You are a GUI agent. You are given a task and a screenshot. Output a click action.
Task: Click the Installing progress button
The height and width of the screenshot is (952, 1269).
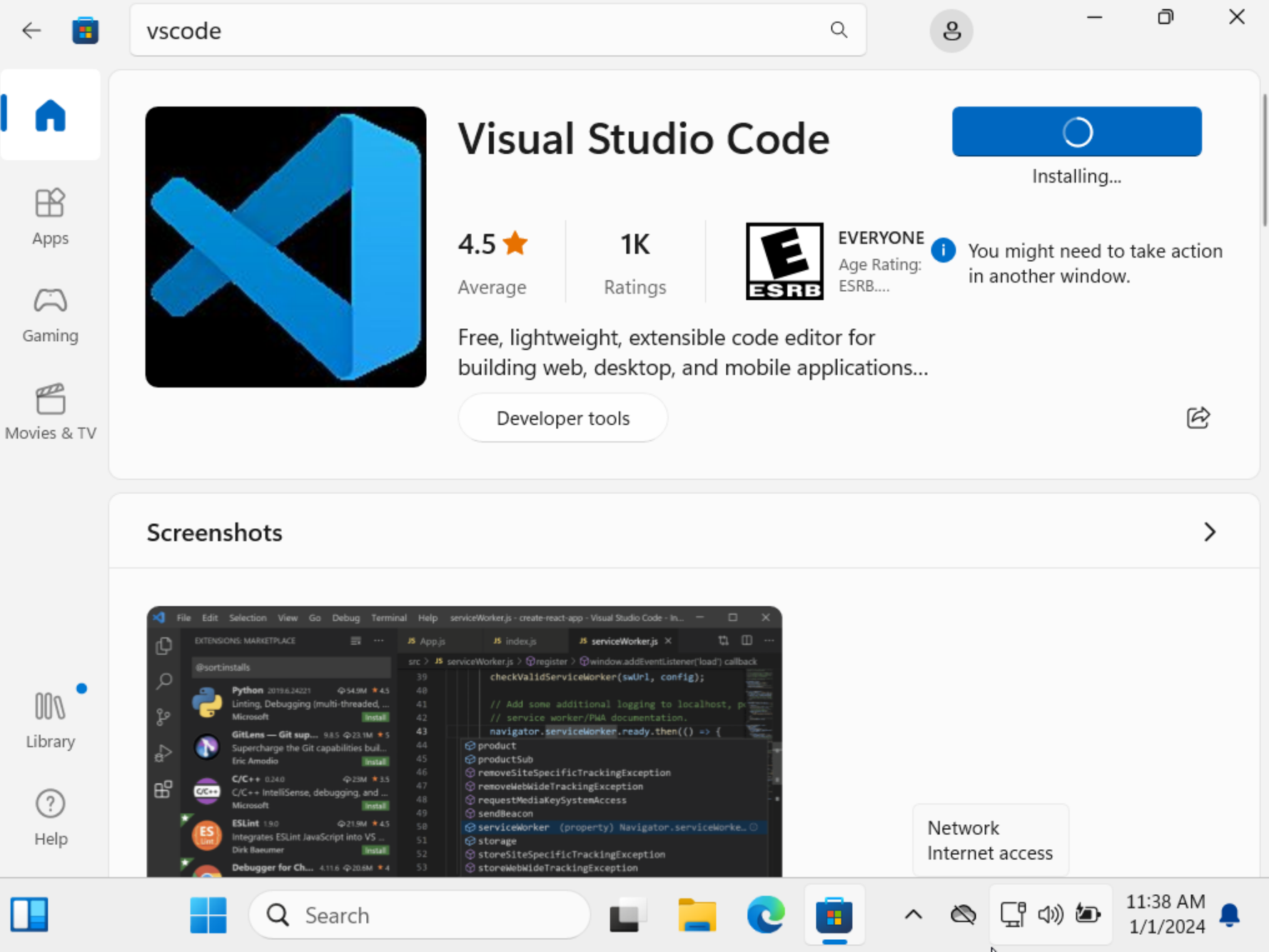coord(1076,131)
